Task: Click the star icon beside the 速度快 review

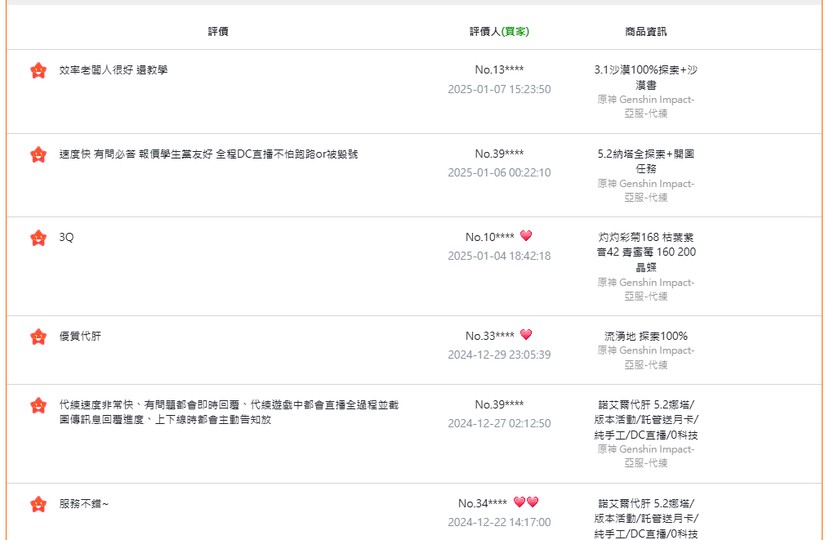Action: 38,154
